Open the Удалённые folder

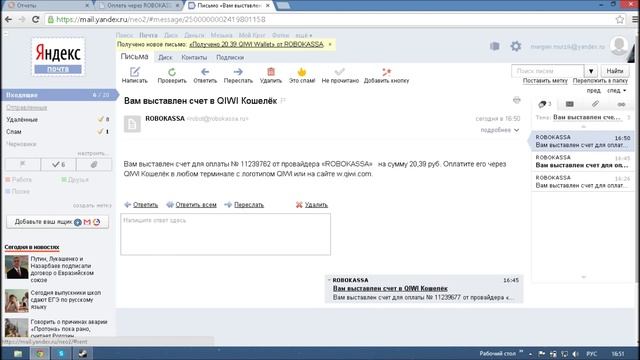[22, 120]
